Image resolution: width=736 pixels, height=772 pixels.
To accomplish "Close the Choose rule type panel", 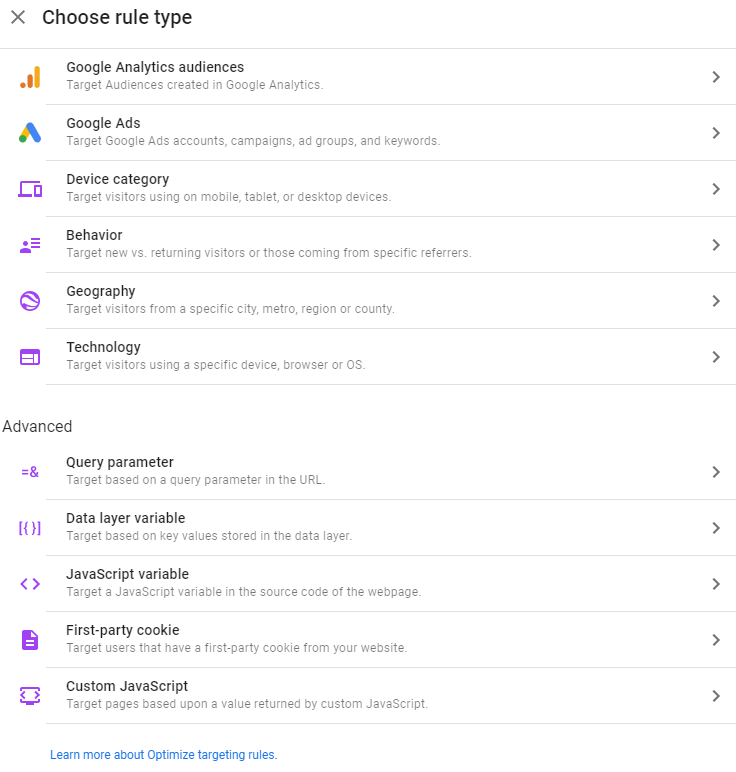I will coord(18,18).
